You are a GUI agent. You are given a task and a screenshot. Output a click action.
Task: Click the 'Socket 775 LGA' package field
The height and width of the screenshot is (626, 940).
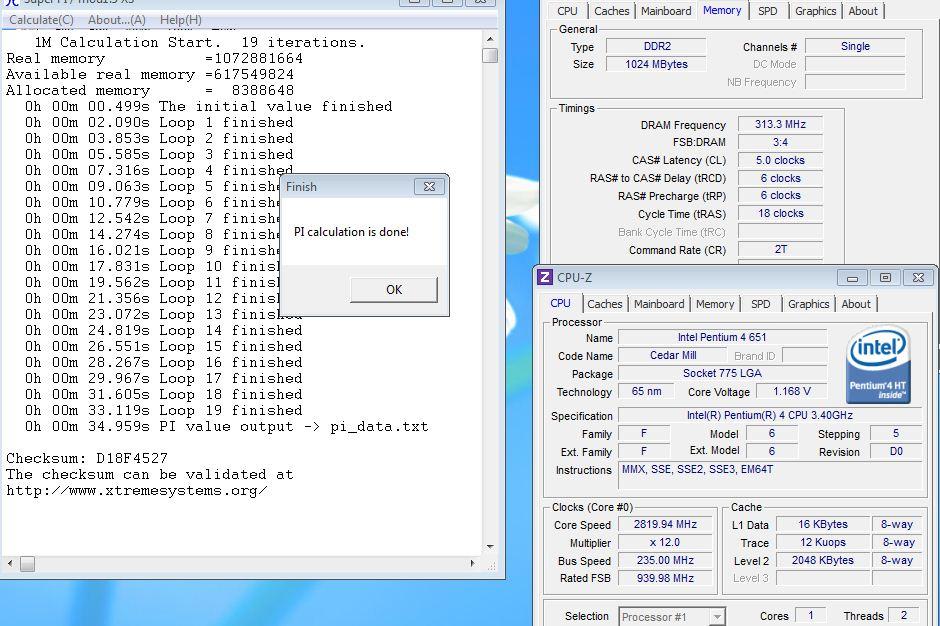tap(722, 374)
